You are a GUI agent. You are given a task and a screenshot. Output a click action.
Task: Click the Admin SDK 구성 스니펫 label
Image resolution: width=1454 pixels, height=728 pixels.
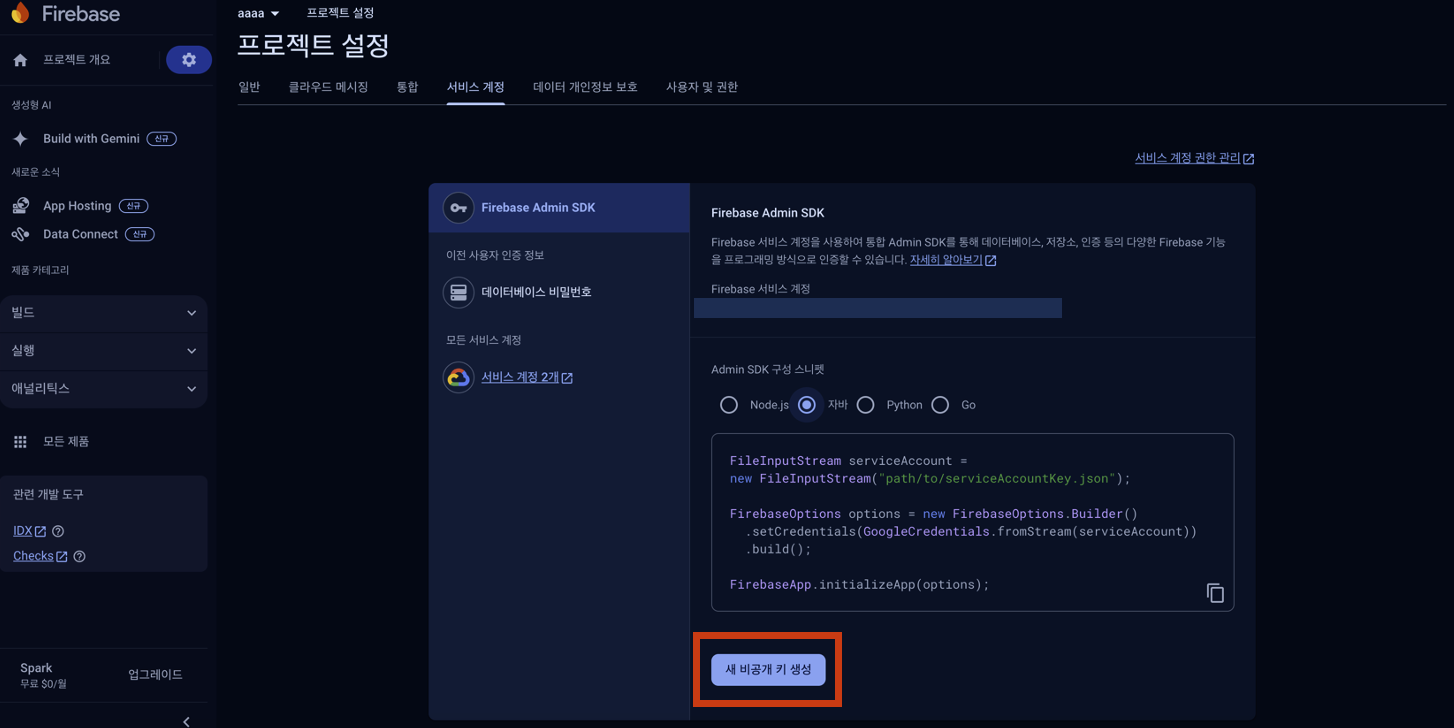(x=767, y=370)
